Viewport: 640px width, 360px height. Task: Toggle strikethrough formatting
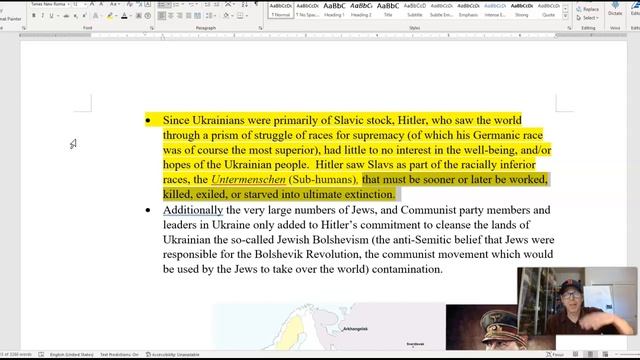(66, 16)
